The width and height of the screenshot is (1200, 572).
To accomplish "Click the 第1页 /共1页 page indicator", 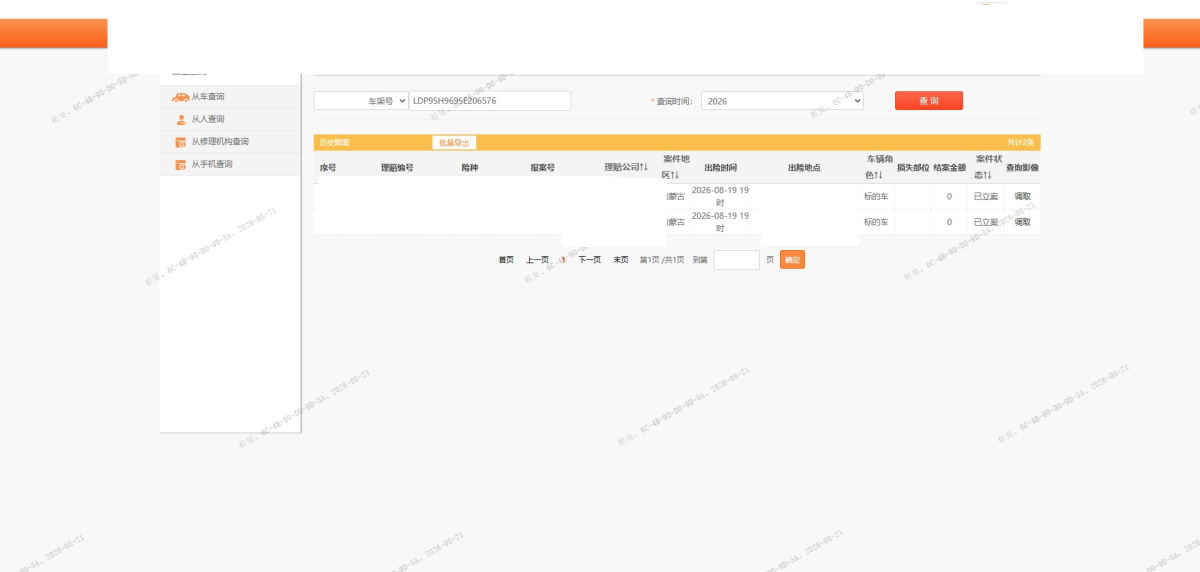I will point(662,260).
